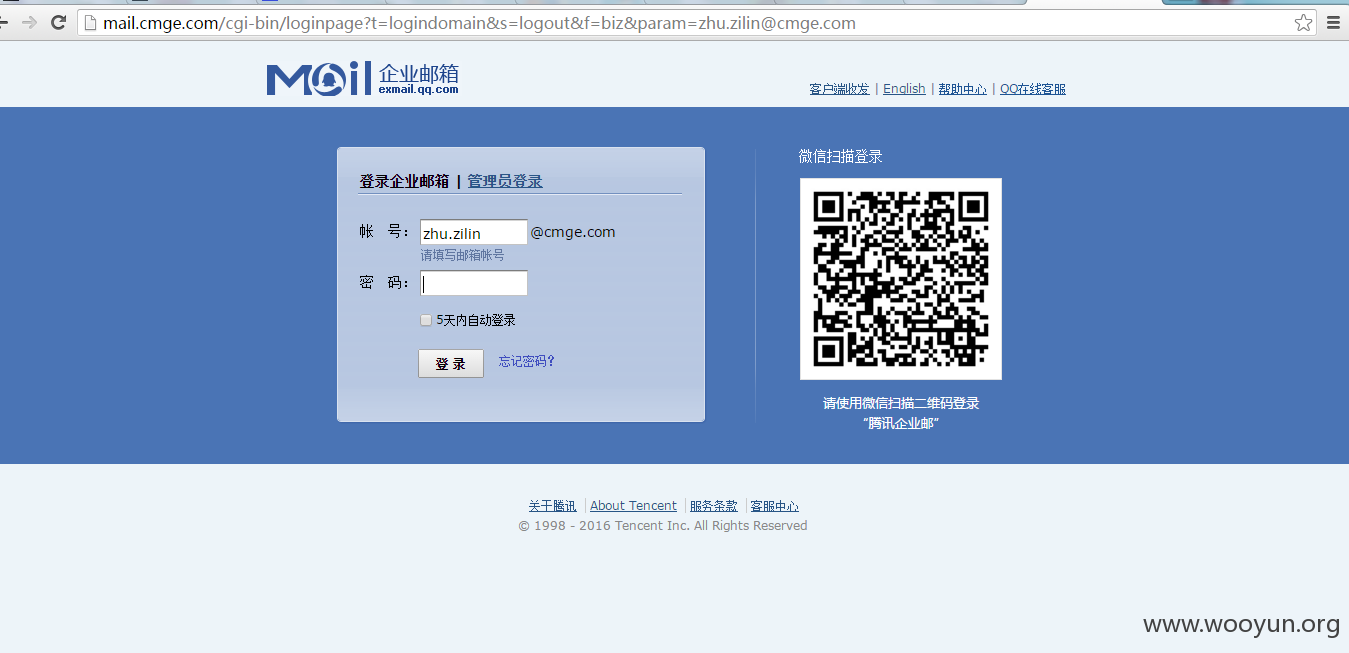Click the @cmge.com domain text
The image size is (1349, 653).
tap(573, 232)
